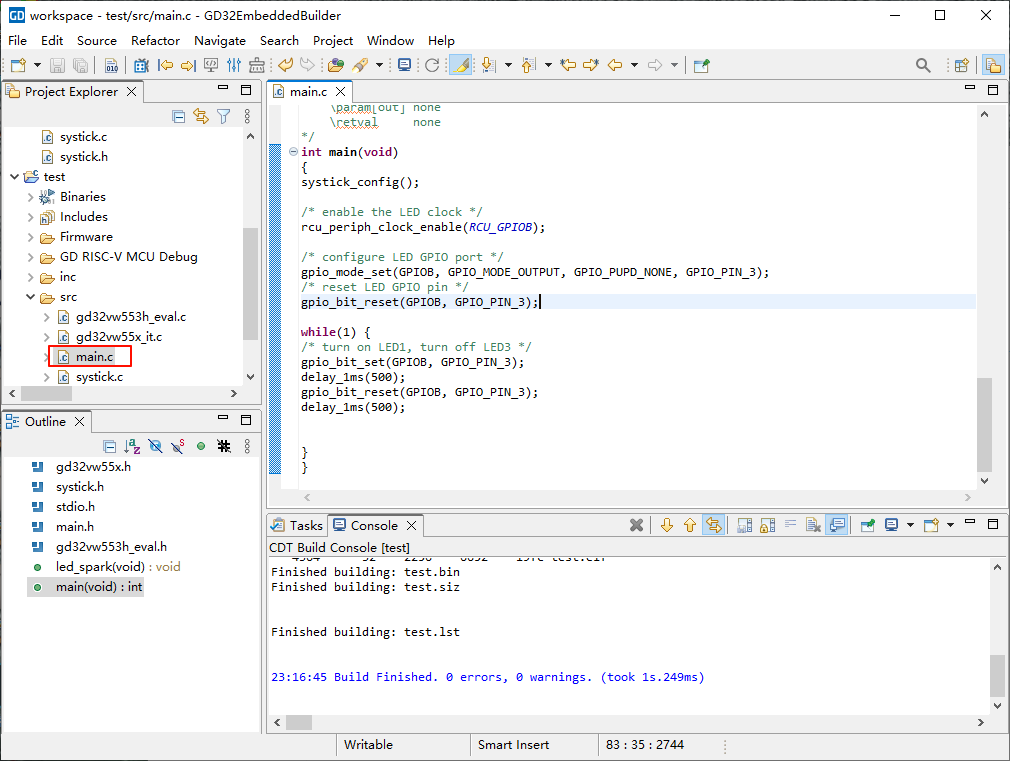Screen dimensions: 1010x761
Task: Click the down arrow in Console toolbar
Action: click(x=667, y=525)
